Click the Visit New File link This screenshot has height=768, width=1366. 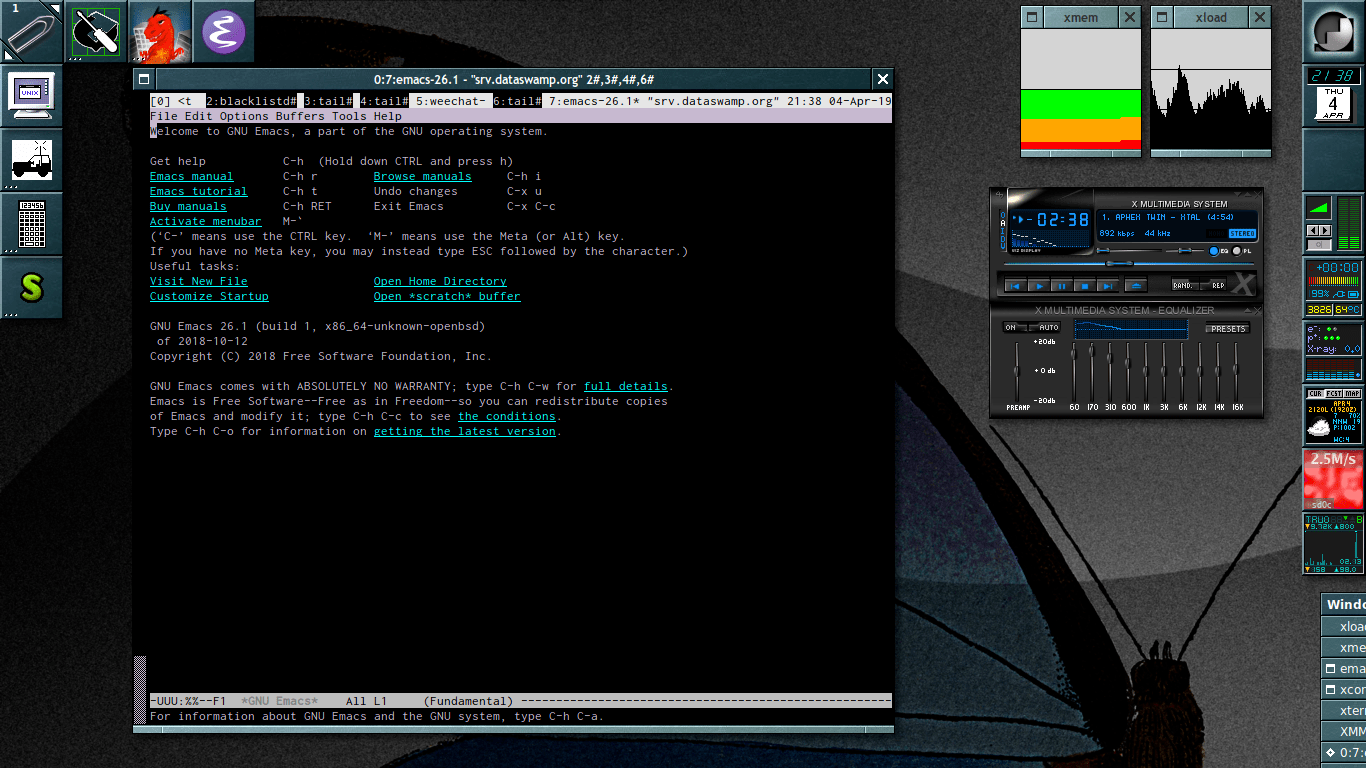198,281
